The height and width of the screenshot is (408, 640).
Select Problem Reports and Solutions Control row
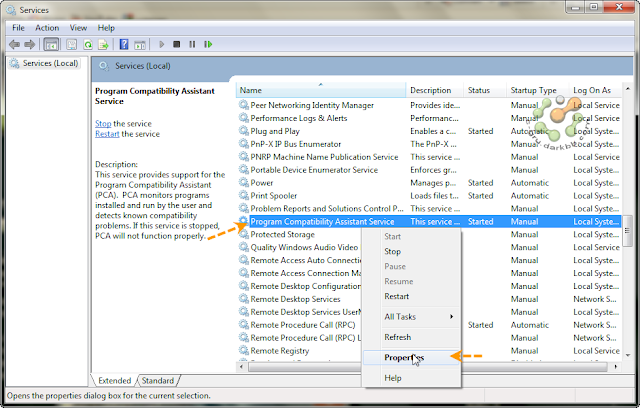[x=429, y=208]
